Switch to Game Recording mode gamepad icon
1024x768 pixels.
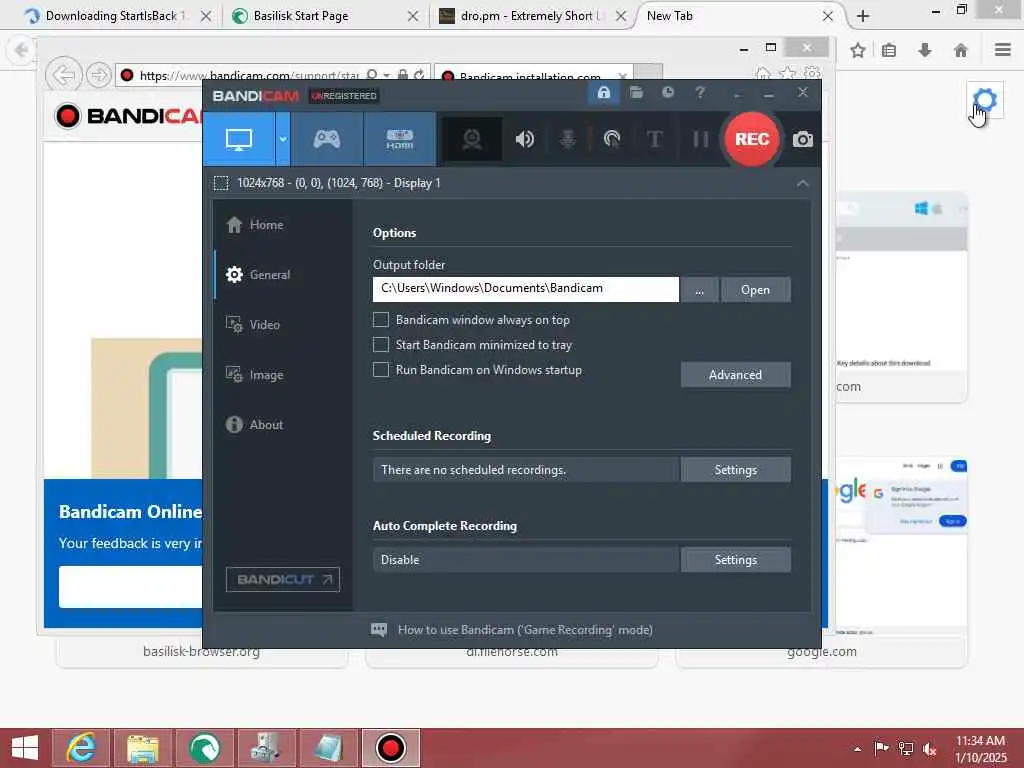(327, 139)
